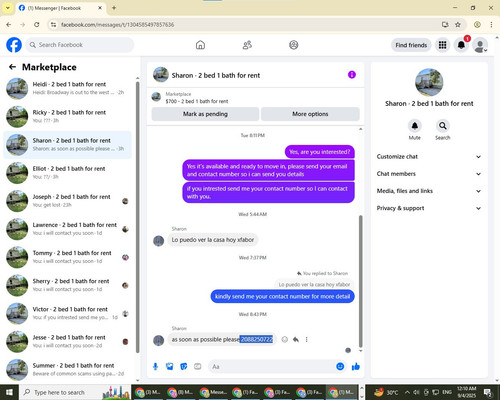Open Ricky - 2 bed 1 bath conversation
Image resolution: width=500 pixels, height=400 pixels.
click(x=67, y=116)
